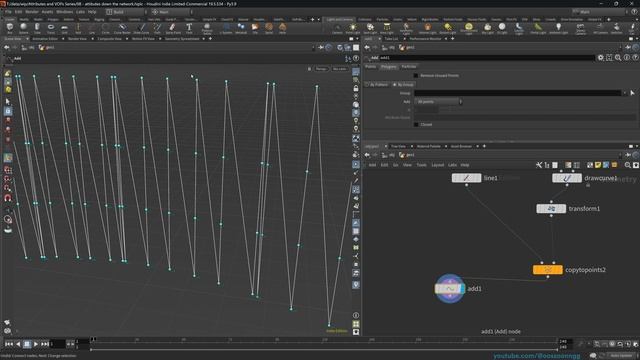Select the Font shelf tool
This screenshot has width=640, height=360.
click(189, 29)
